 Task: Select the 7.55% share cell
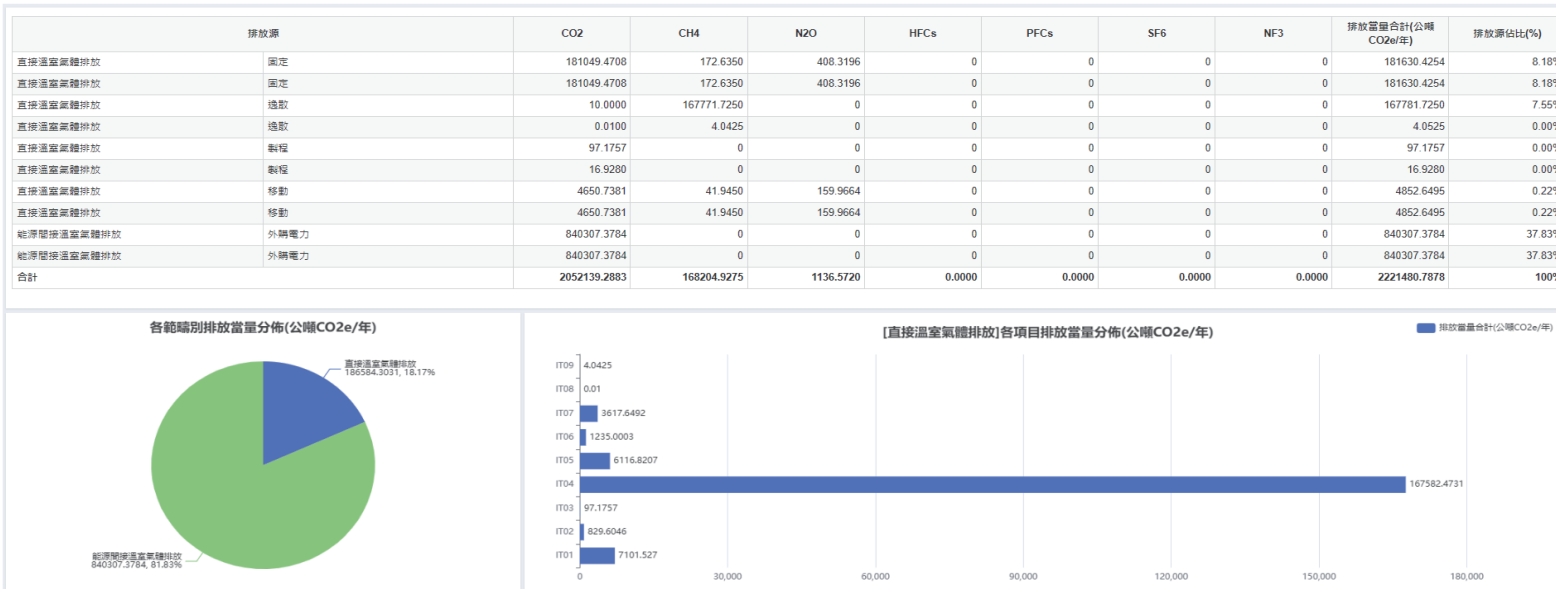1504,105
